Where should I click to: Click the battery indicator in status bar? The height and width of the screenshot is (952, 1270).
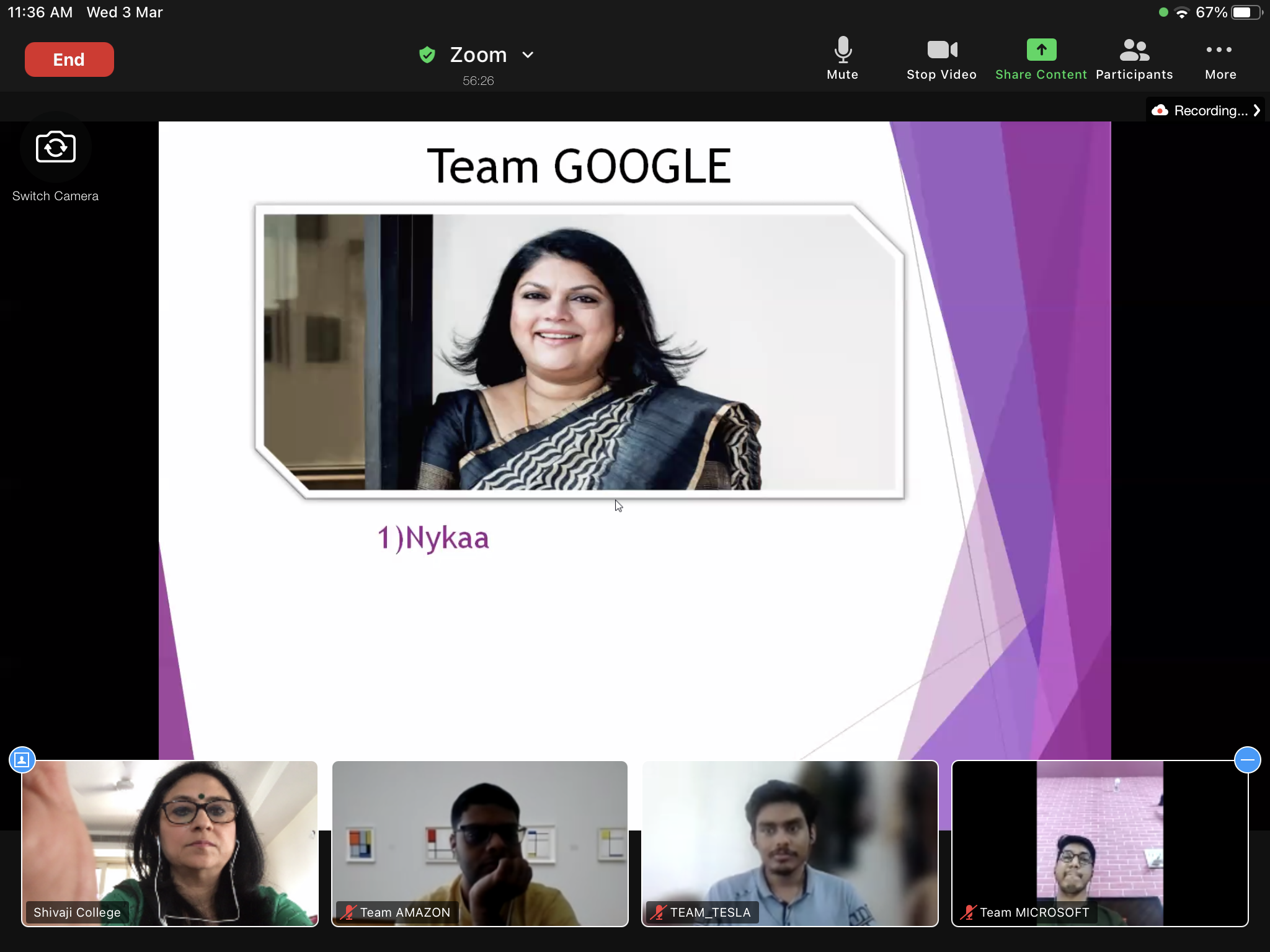coord(1246,12)
